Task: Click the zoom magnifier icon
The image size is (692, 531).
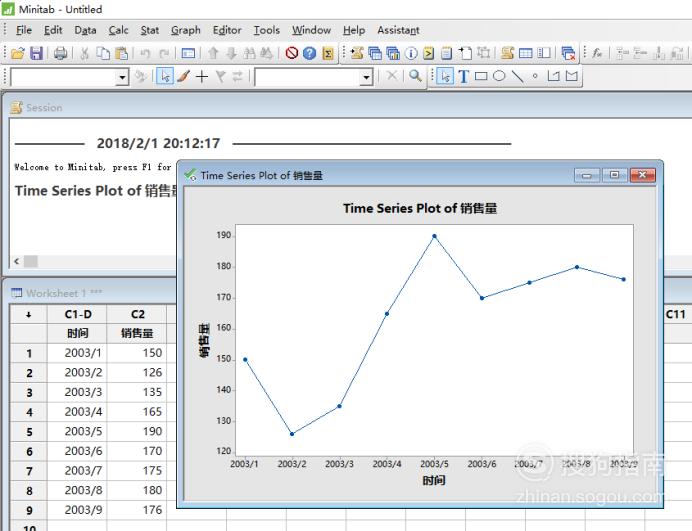Action: [x=415, y=76]
